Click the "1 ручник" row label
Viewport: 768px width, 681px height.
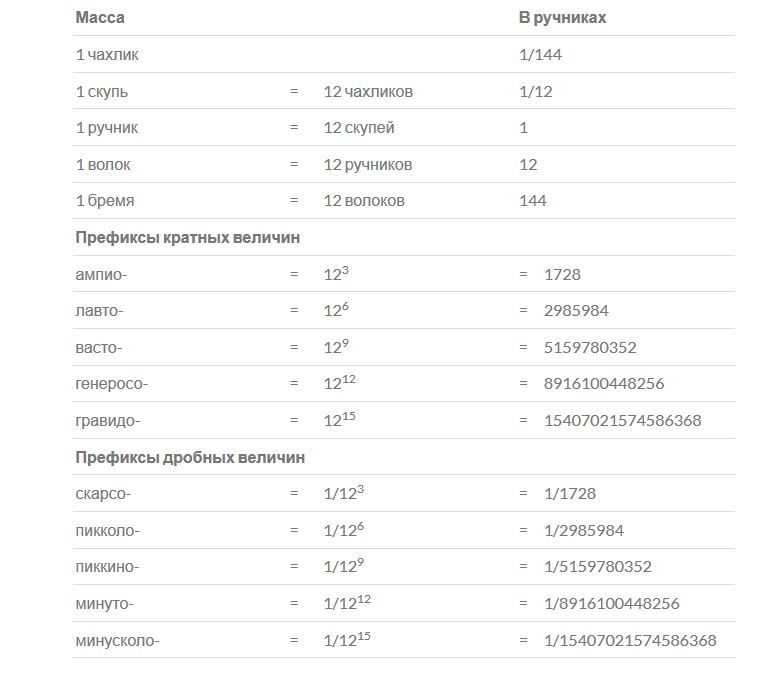[x=107, y=128]
